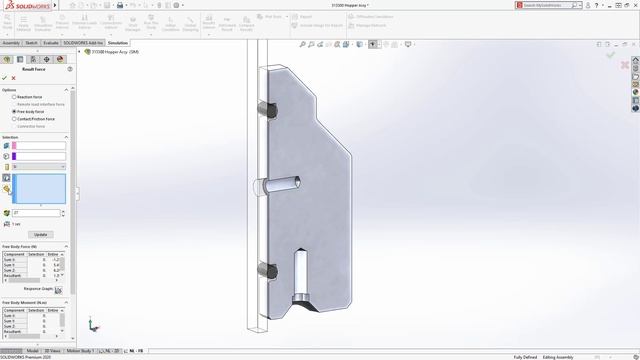This screenshot has width=640, height=360.
Task: Open the DisplayManager tab icon
Action: click(x=60, y=60)
